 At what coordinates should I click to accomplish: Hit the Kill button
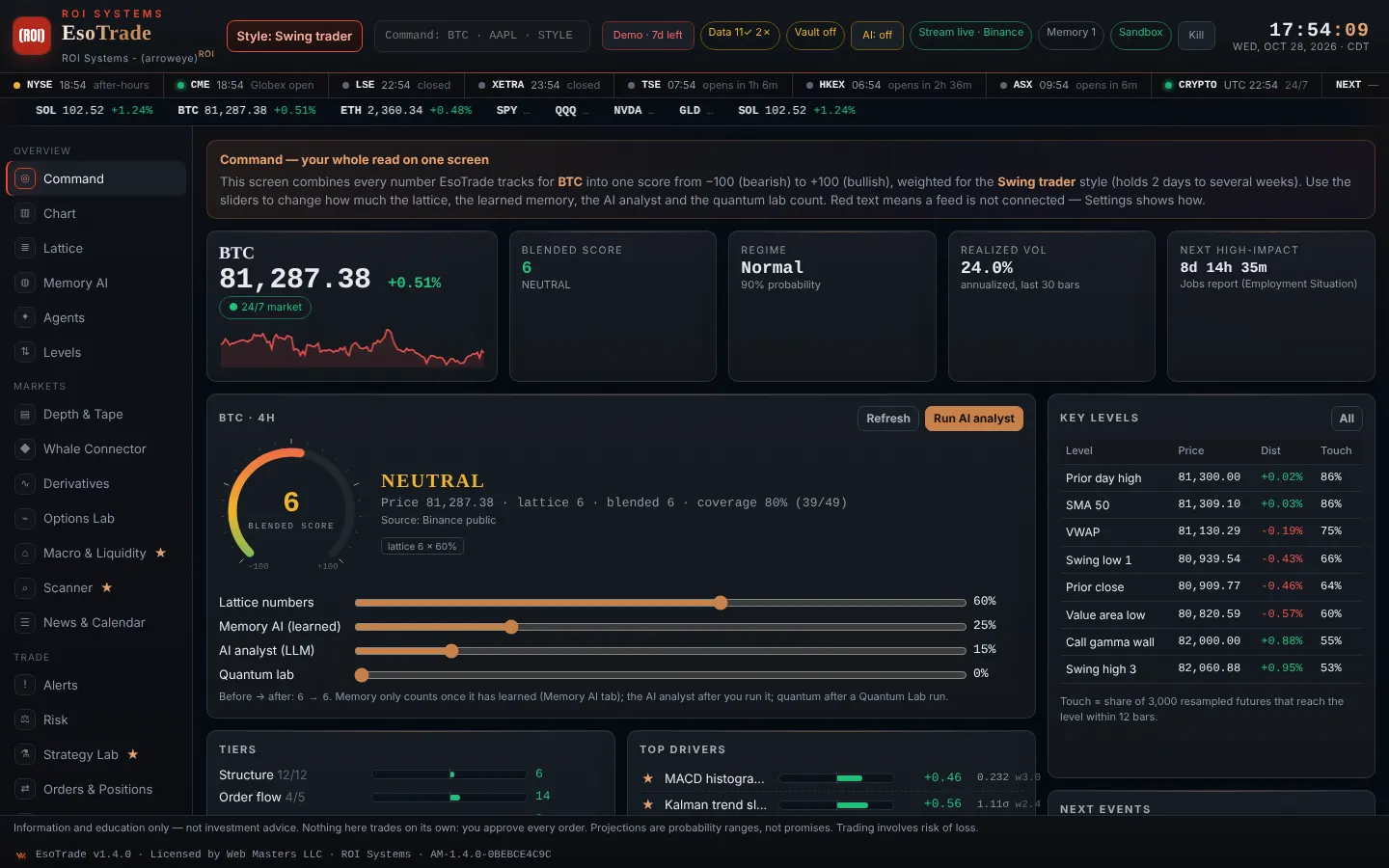click(1196, 36)
